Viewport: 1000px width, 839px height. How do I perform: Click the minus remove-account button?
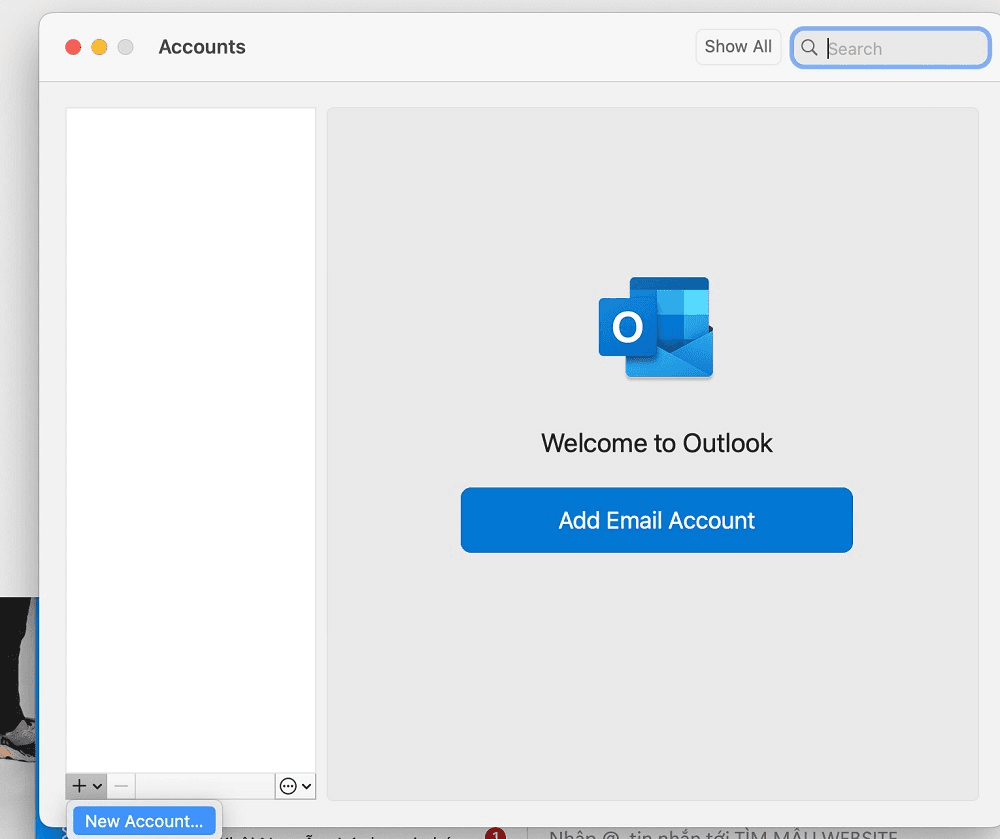click(x=121, y=786)
